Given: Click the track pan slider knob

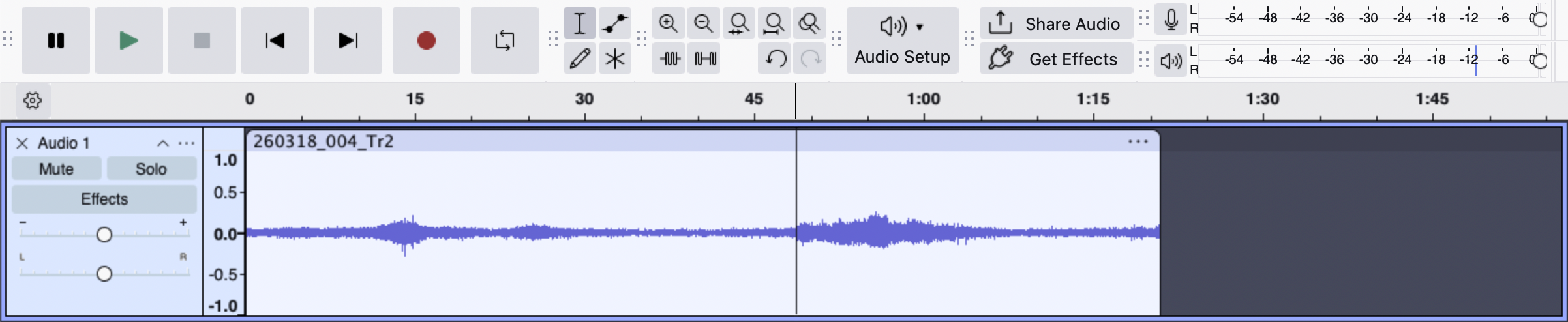Looking at the screenshot, I should 104,274.
